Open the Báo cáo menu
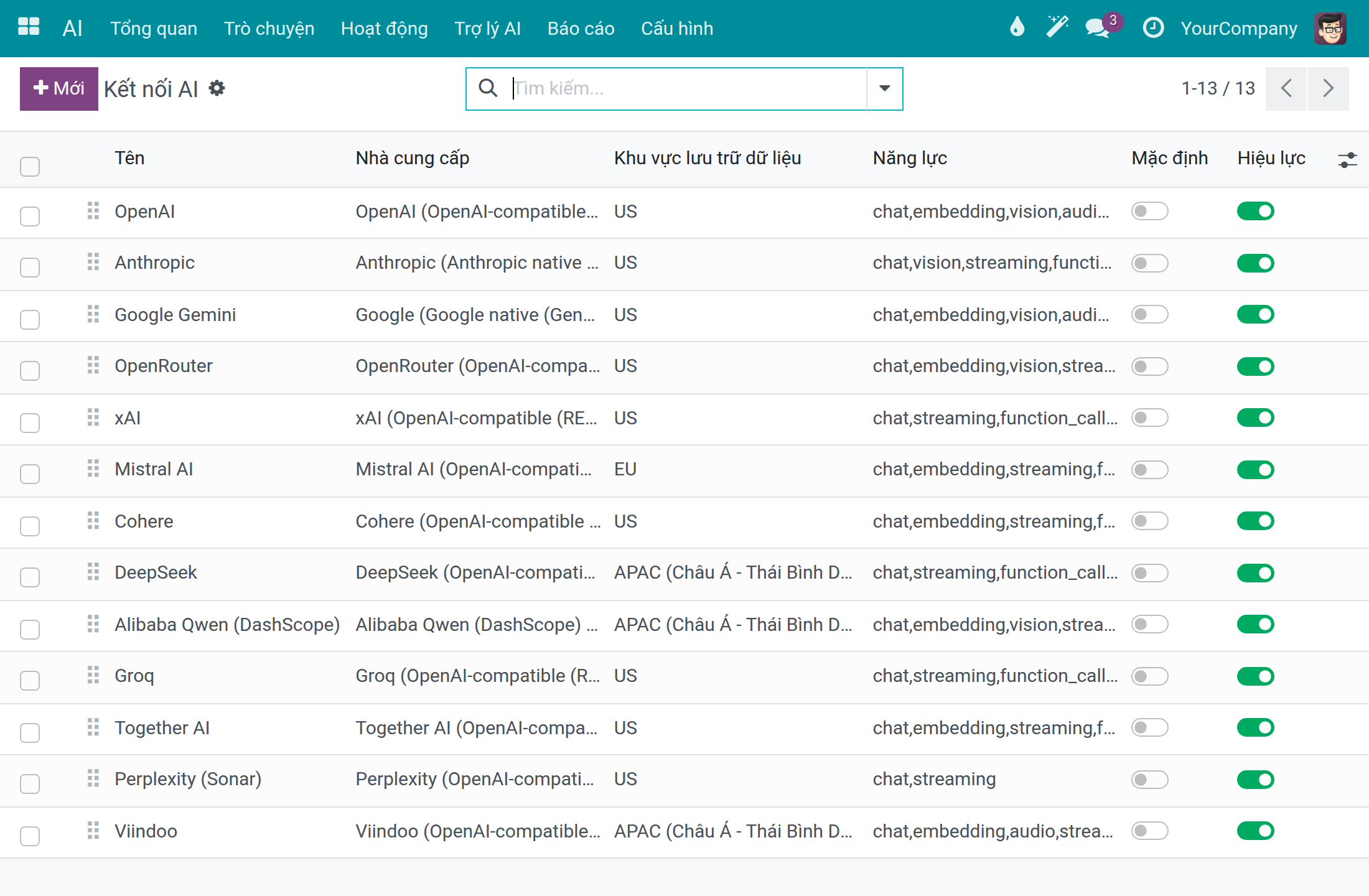This screenshot has width=1369, height=896. tap(581, 28)
